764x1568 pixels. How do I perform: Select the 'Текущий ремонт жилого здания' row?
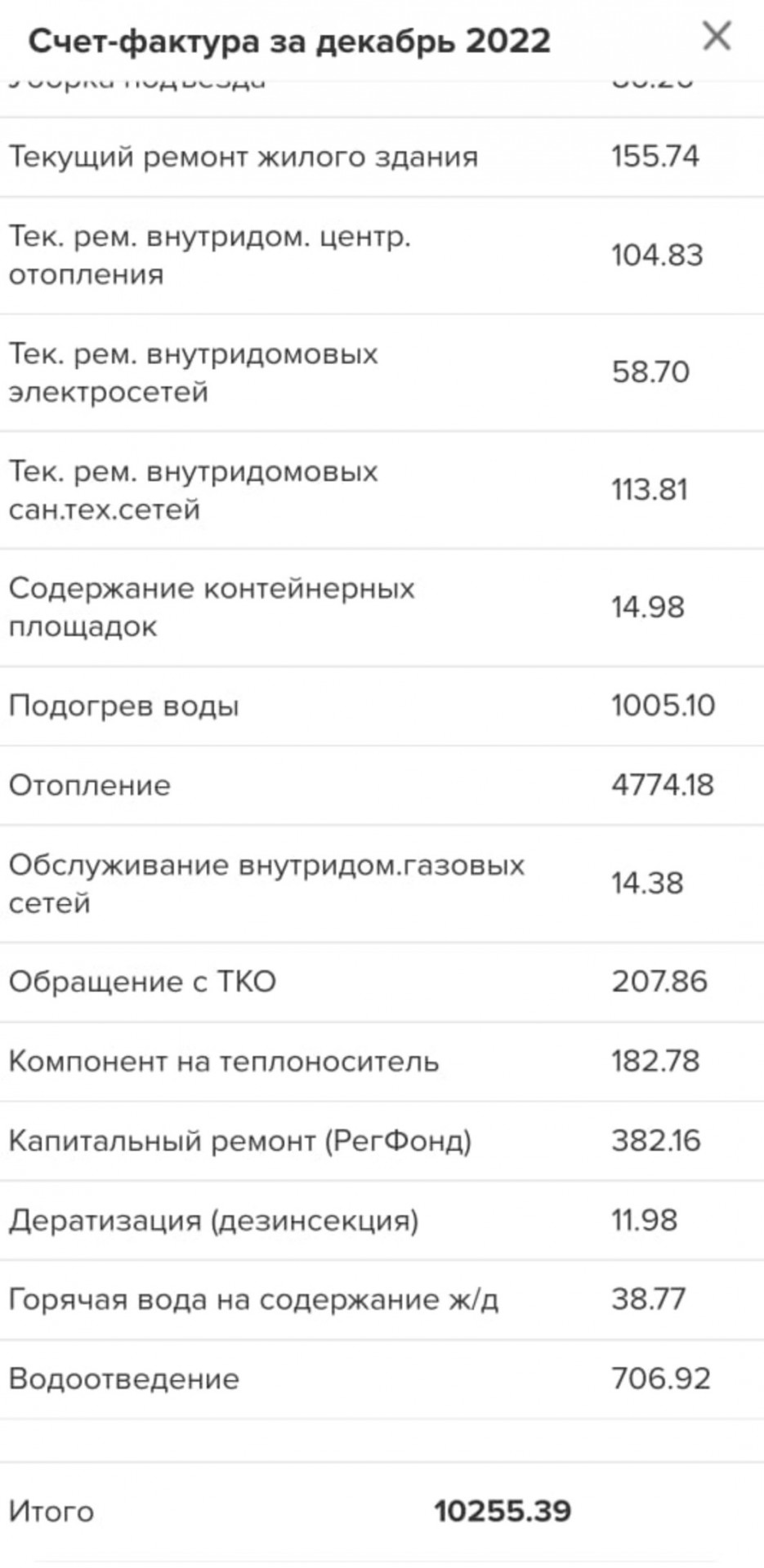[382, 157]
